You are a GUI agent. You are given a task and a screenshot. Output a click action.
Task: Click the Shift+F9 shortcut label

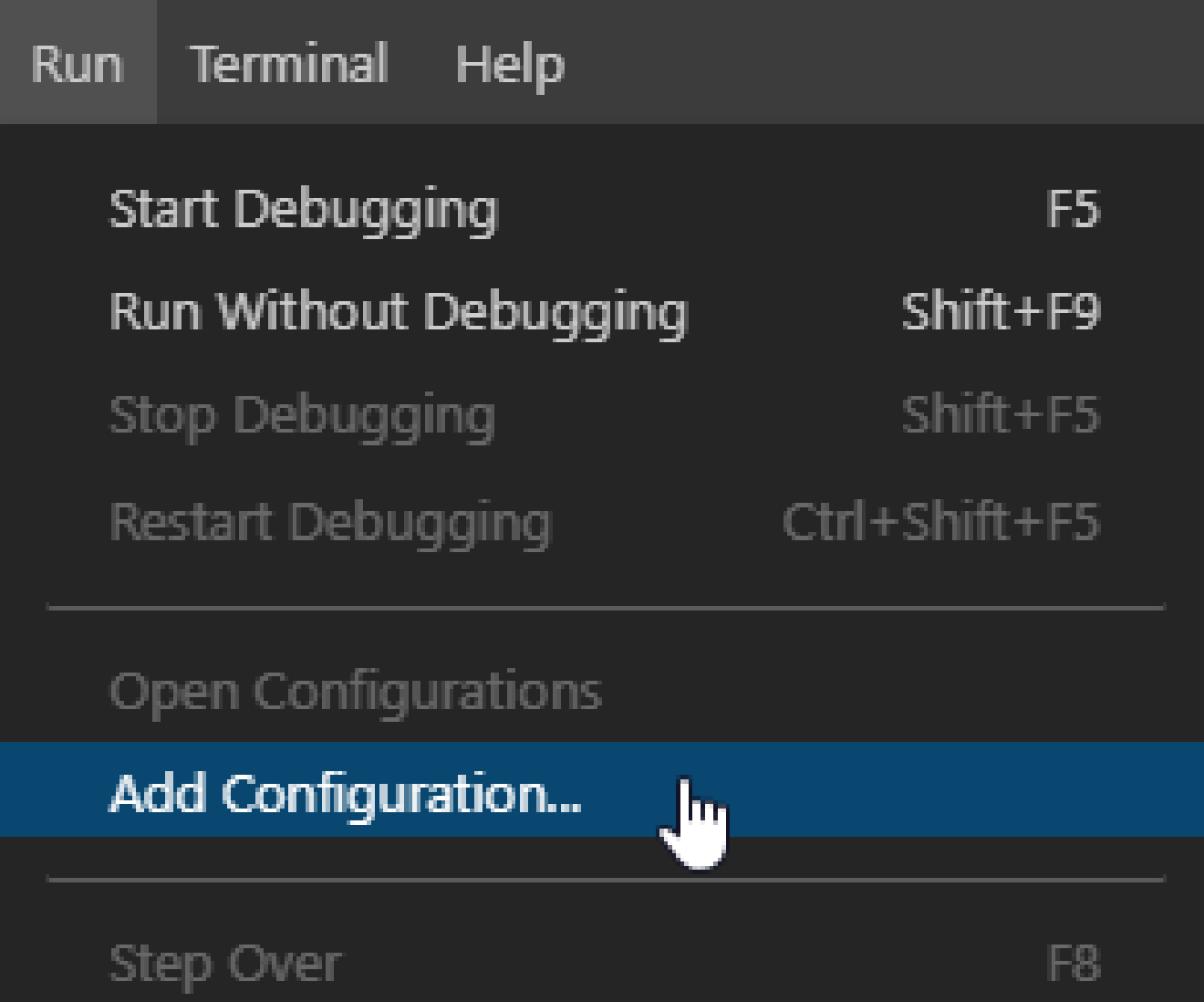pyautogui.click(x=1001, y=312)
